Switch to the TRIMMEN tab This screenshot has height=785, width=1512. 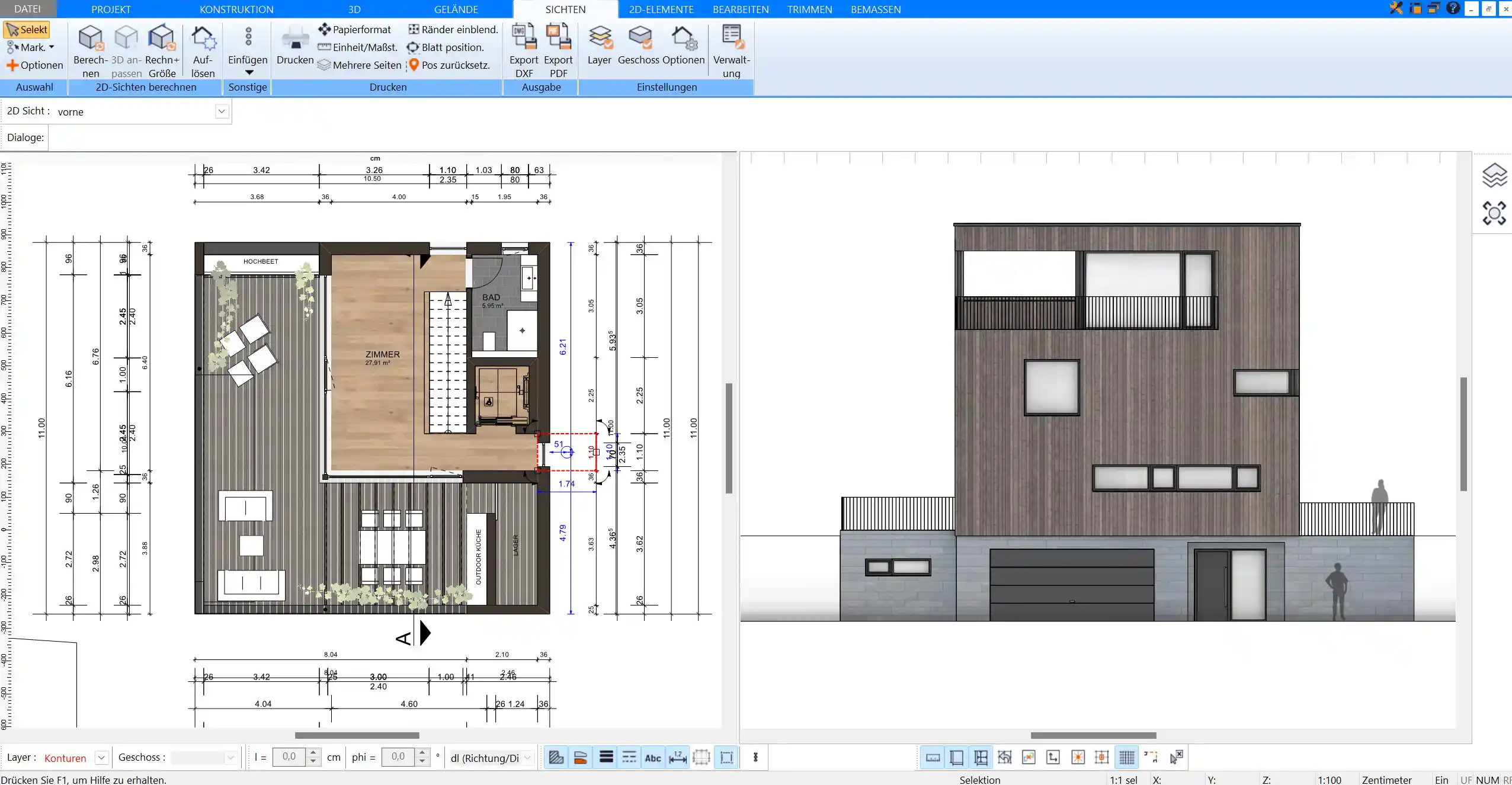(809, 9)
